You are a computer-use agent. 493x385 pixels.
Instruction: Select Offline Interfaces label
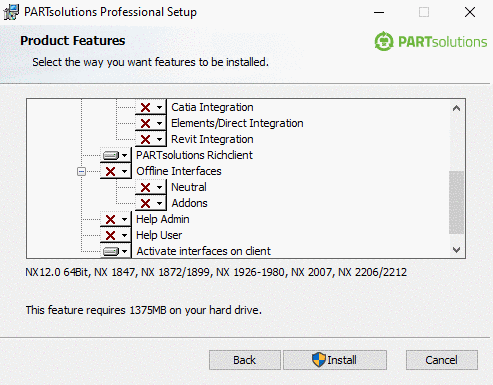[x=179, y=171]
